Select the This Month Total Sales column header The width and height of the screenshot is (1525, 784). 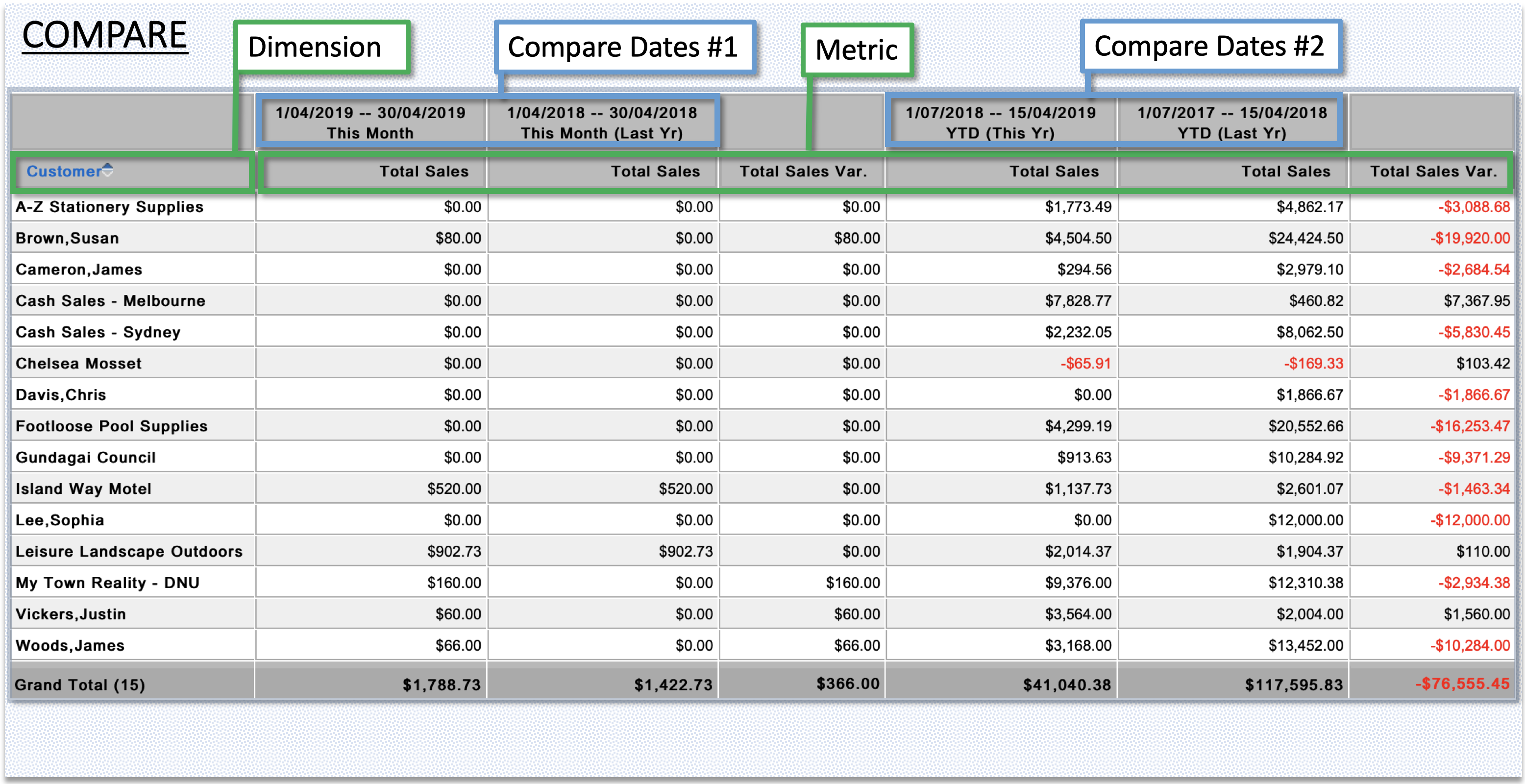[x=424, y=171]
